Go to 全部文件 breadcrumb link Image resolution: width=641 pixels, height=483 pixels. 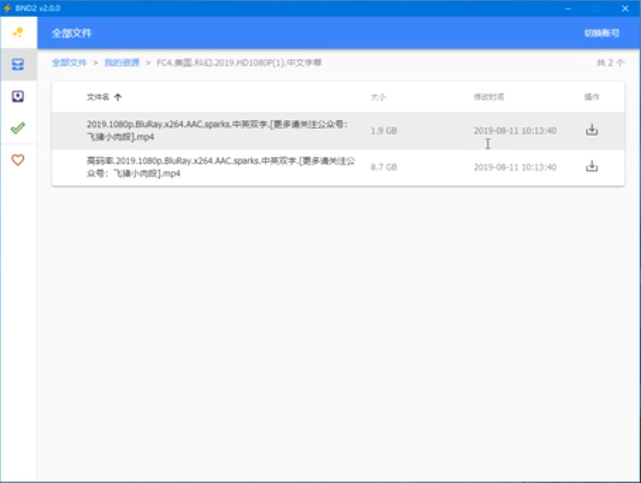click(69, 63)
